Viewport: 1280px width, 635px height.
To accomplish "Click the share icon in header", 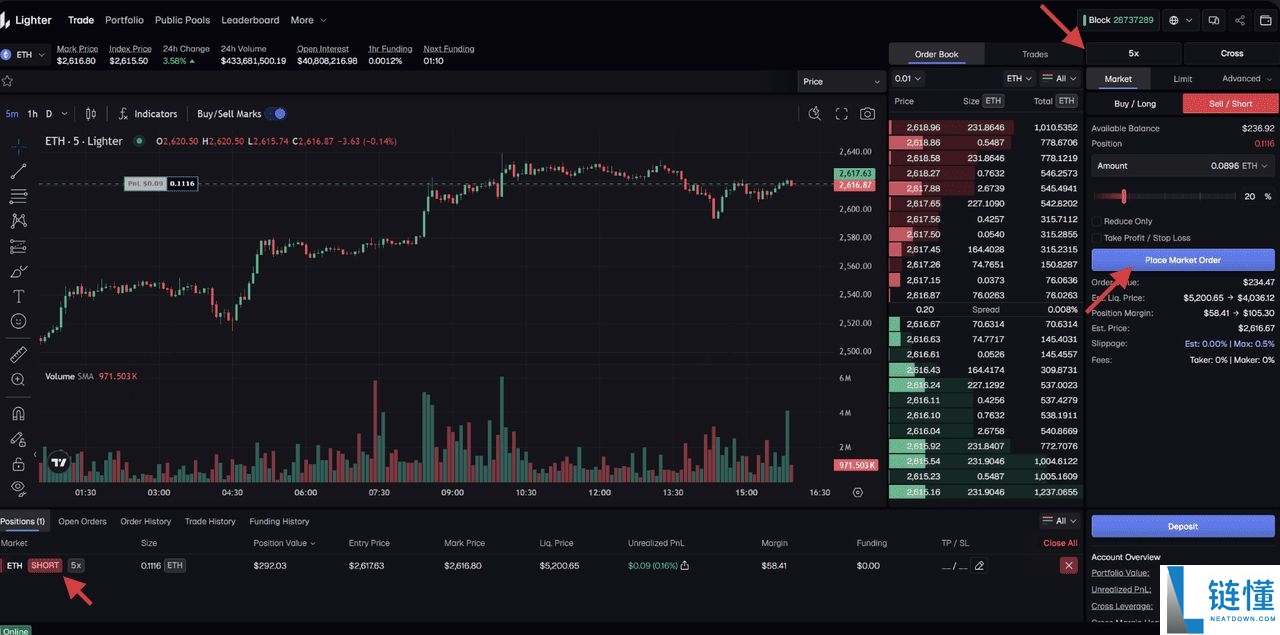I will point(1240,20).
